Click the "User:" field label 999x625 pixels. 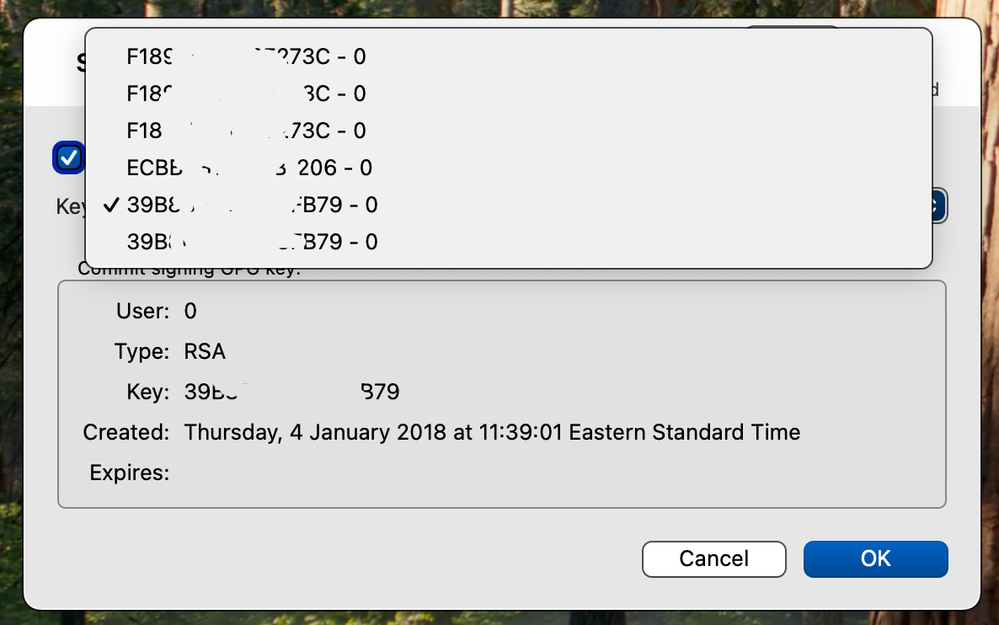point(143,311)
